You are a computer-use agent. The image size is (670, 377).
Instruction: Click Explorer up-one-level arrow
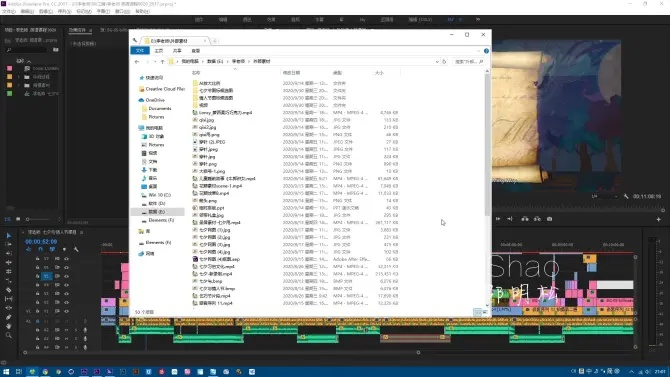point(162,62)
